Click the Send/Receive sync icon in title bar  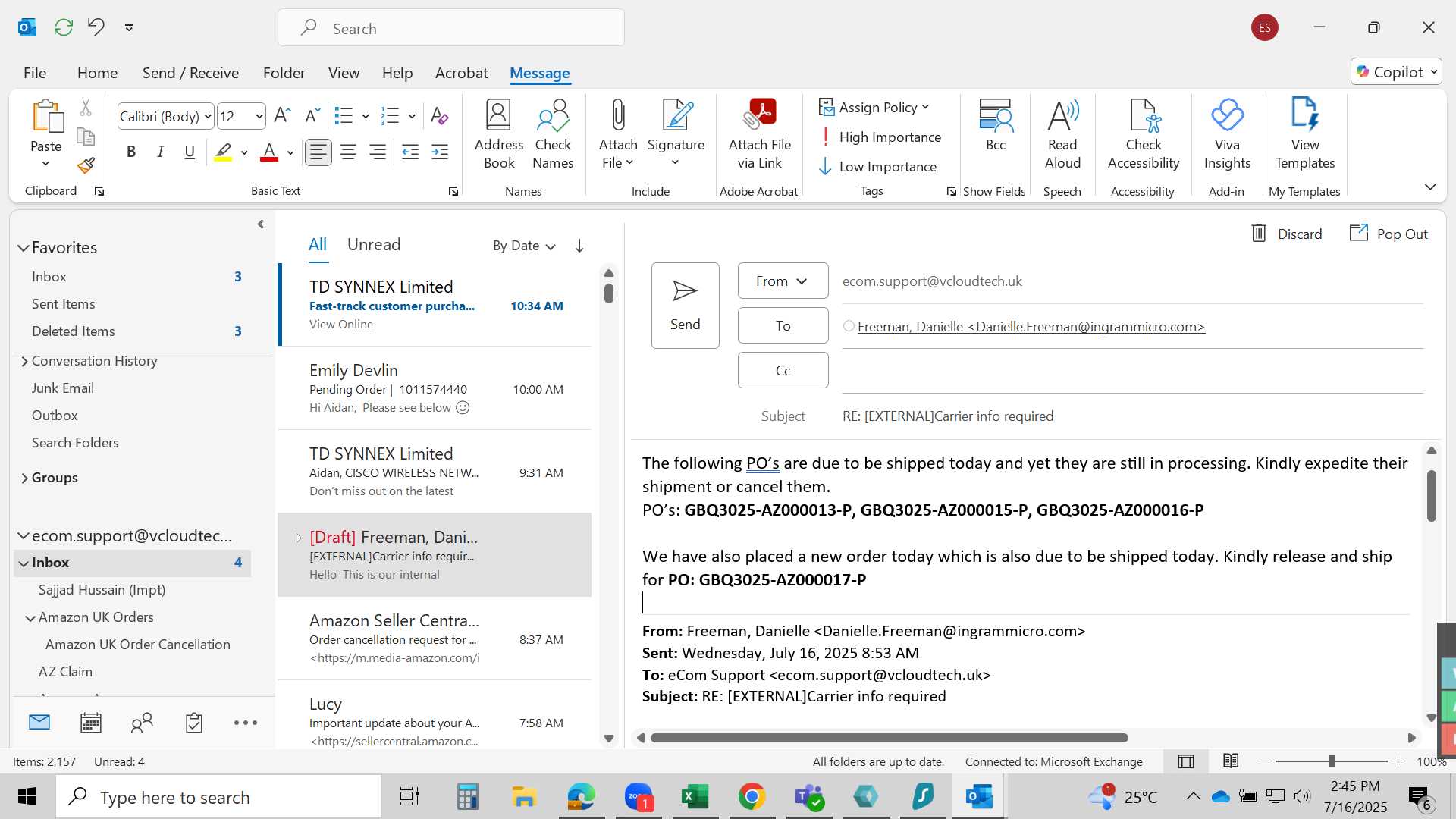click(64, 27)
